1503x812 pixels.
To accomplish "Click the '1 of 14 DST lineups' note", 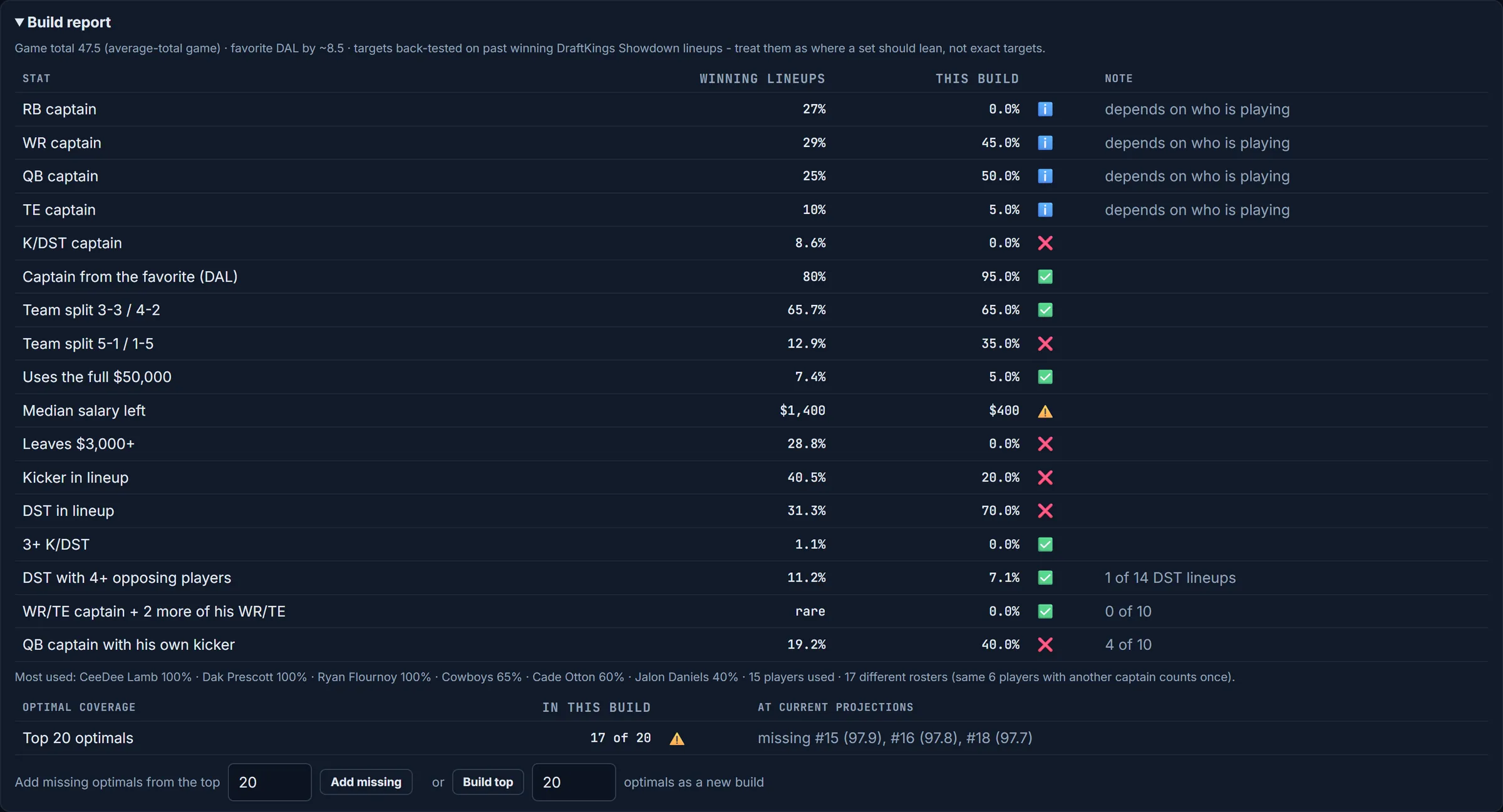I will (x=1170, y=578).
